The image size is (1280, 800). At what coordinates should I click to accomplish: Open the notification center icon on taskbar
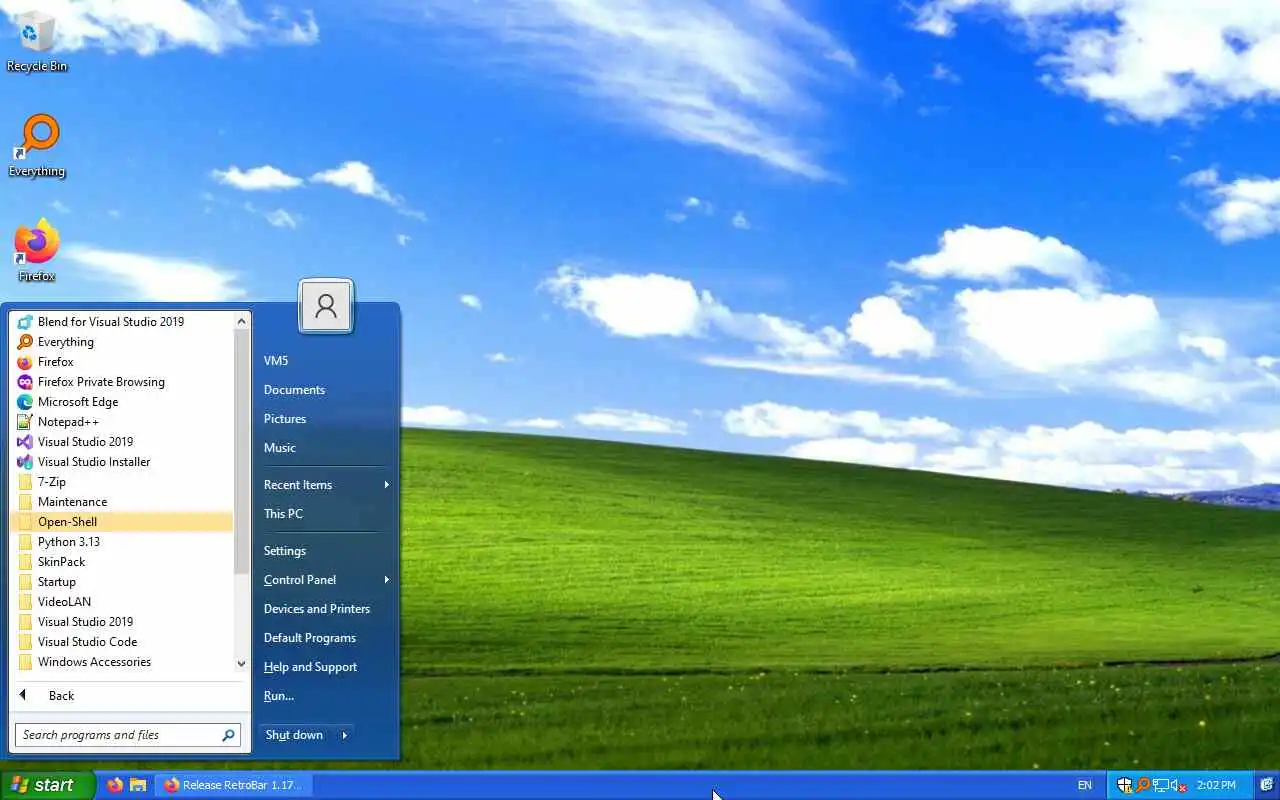(x=1266, y=785)
